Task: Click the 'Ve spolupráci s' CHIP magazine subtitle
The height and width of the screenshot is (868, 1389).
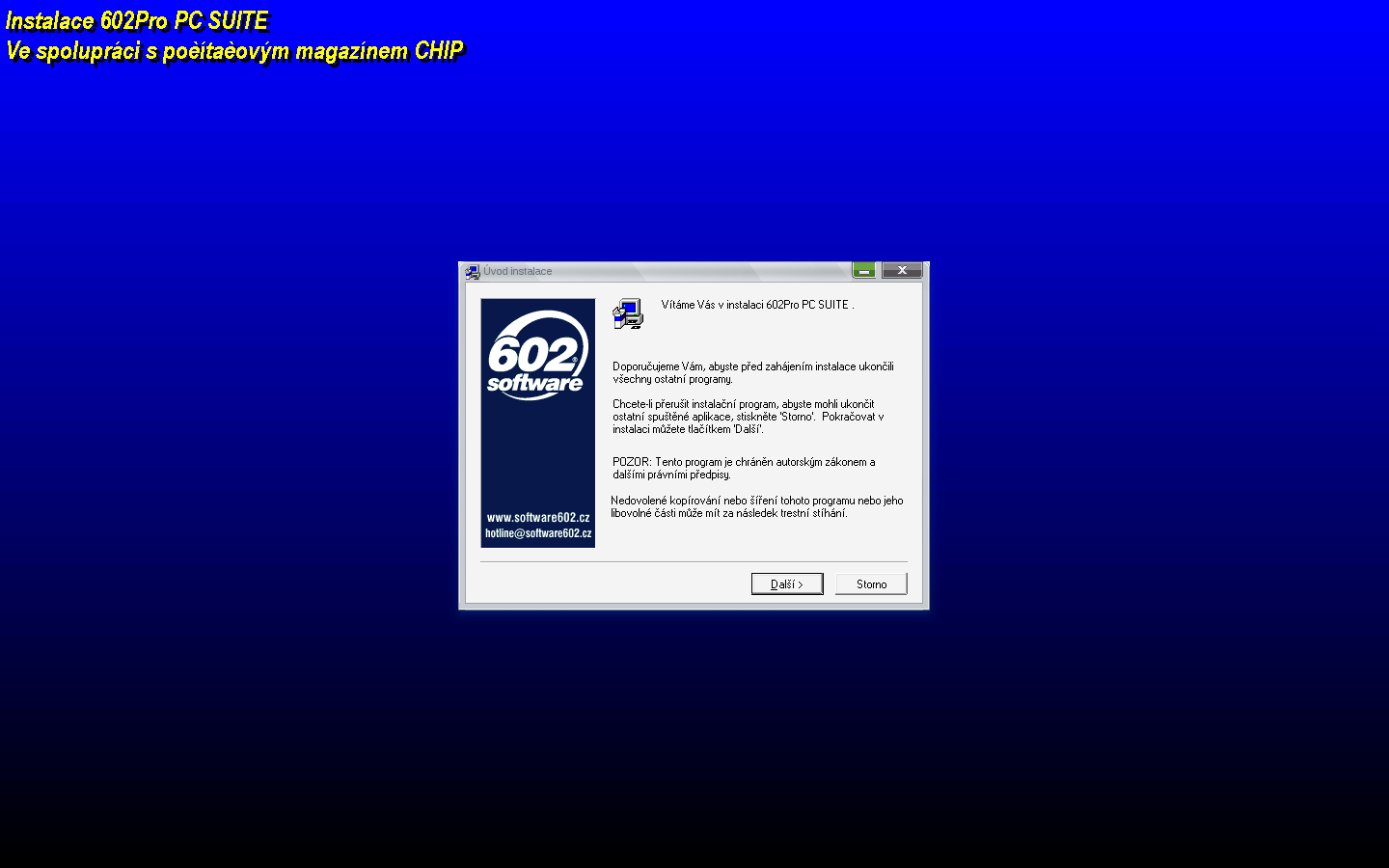Action: coord(234,51)
